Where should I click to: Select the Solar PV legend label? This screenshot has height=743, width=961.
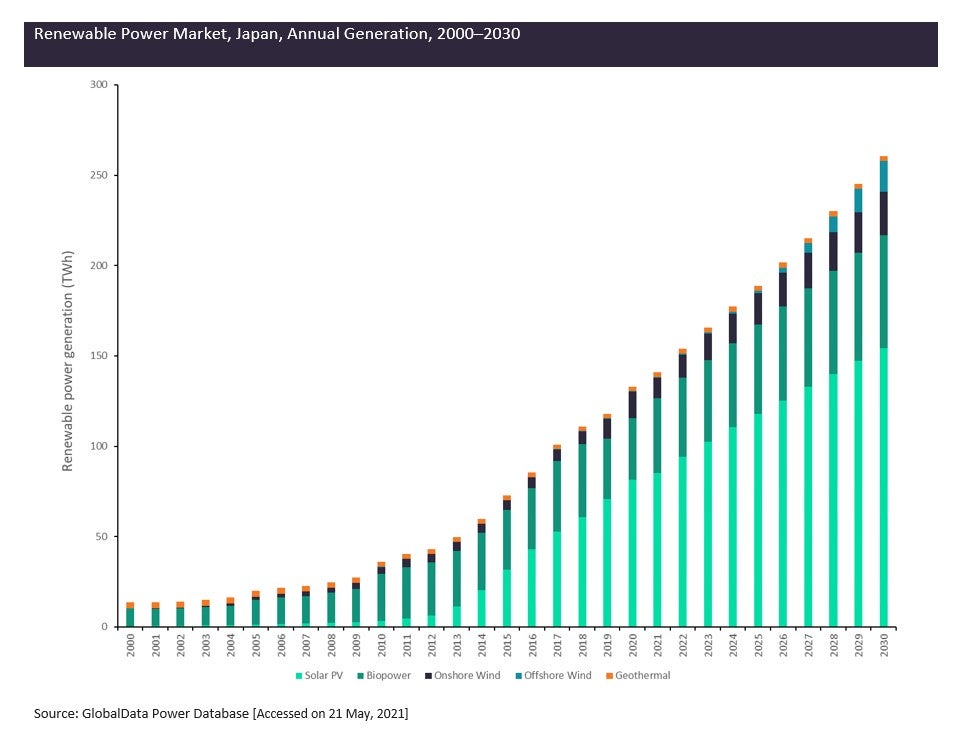pos(322,676)
